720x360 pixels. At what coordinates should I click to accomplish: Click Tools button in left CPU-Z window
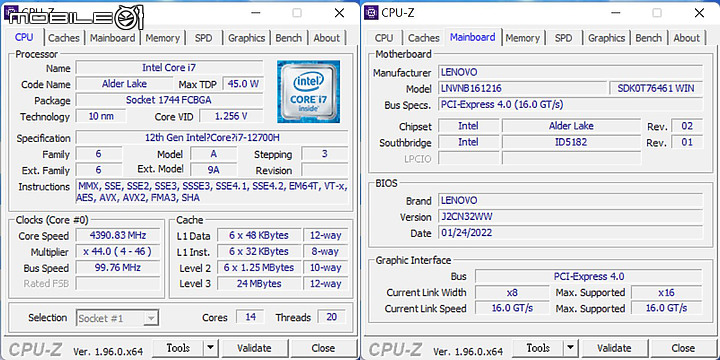pos(178,348)
